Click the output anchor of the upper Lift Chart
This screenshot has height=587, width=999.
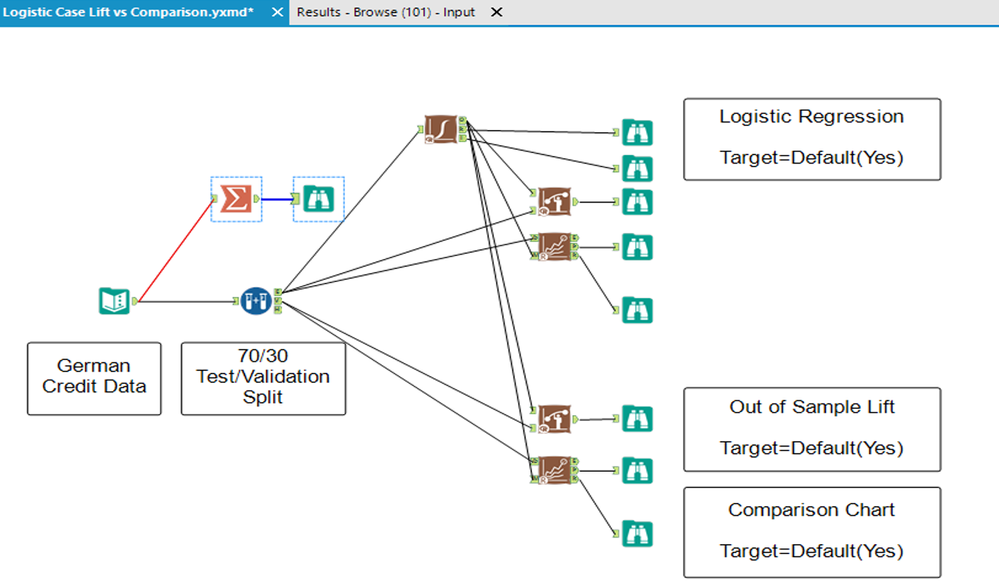pyautogui.click(x=575, y=202)
